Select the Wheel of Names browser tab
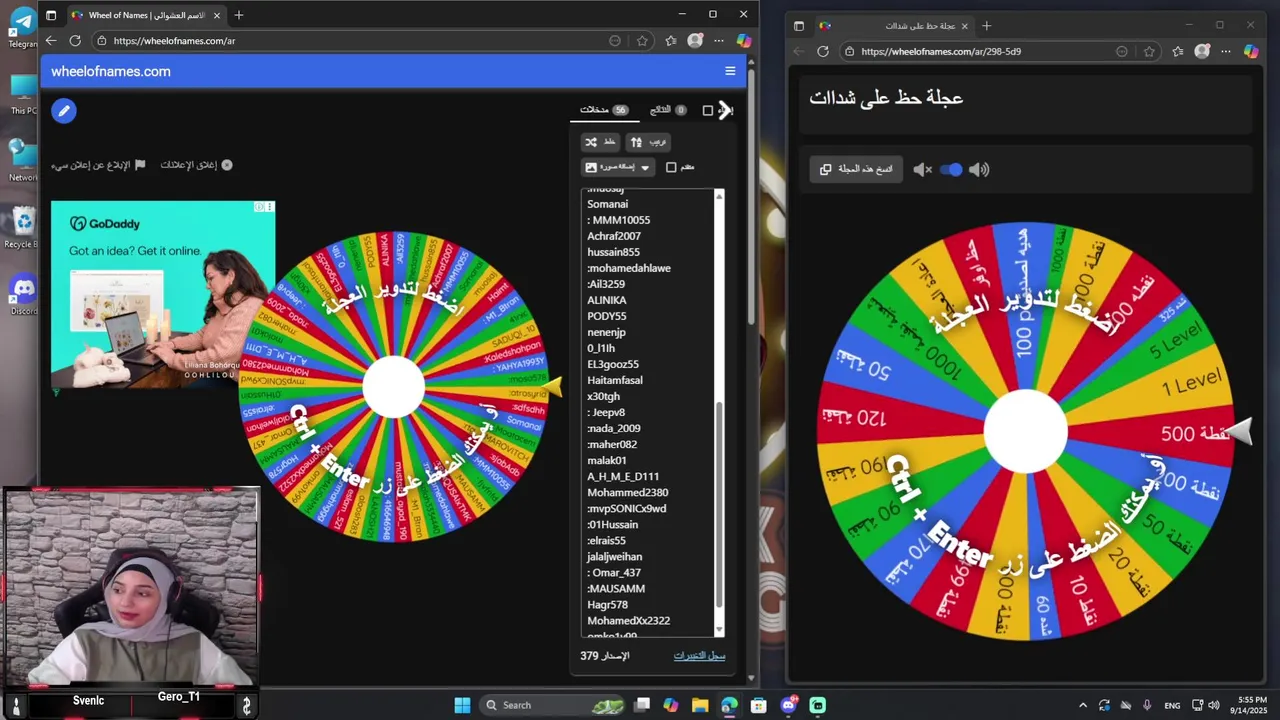Screen dimensions: 1280x720 (147, 15)
